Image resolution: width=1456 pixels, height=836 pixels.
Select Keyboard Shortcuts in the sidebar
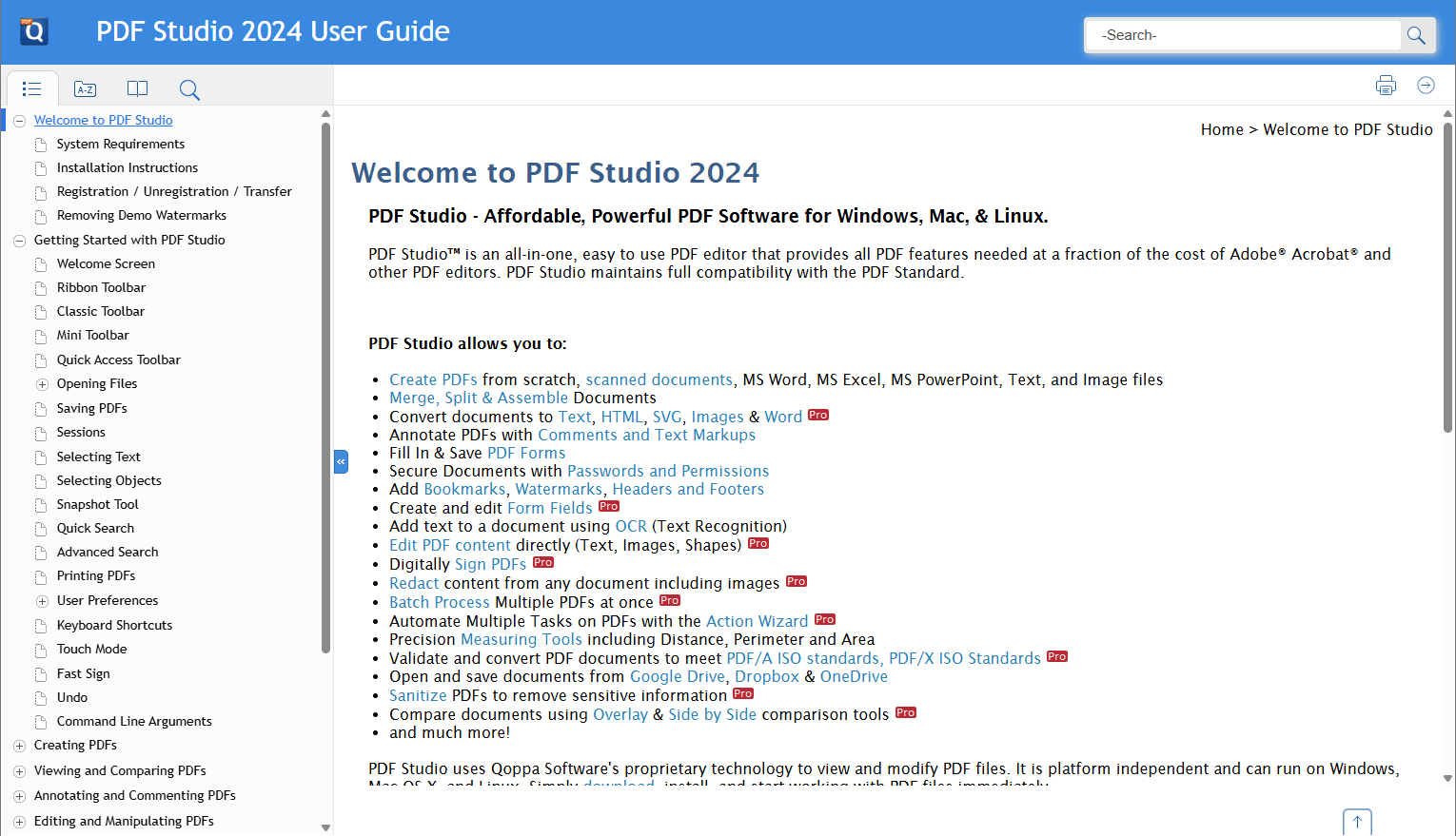114,625
